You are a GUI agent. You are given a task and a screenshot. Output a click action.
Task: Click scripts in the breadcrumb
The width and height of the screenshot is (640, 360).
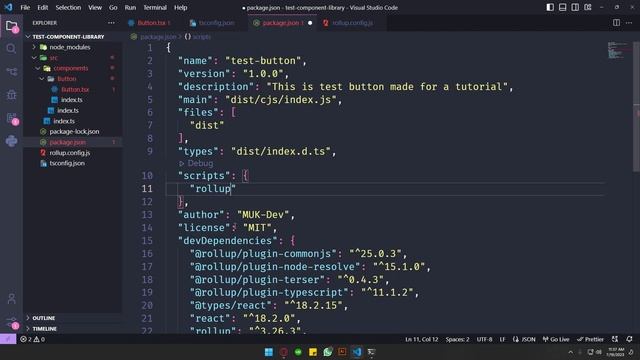tap(202, 37)
